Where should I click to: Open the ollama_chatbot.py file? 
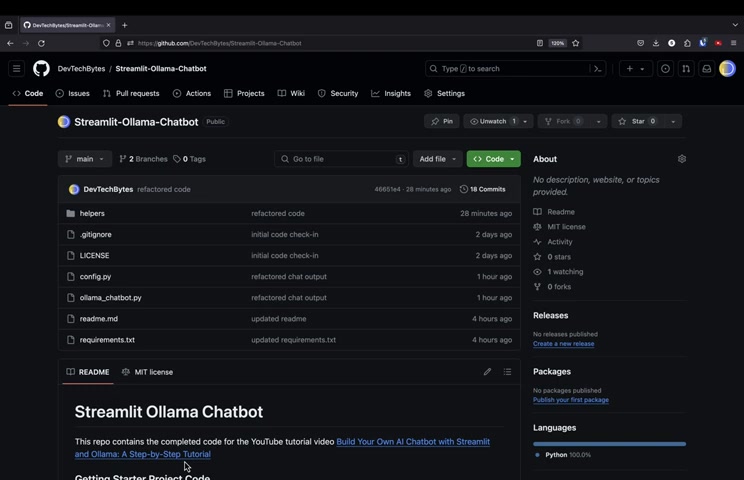point(111,298)
